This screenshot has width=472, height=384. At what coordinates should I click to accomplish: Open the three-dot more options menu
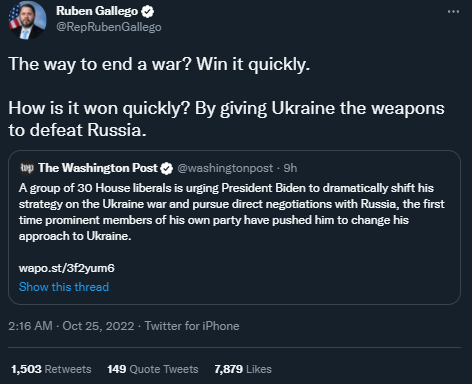(453, 12)
